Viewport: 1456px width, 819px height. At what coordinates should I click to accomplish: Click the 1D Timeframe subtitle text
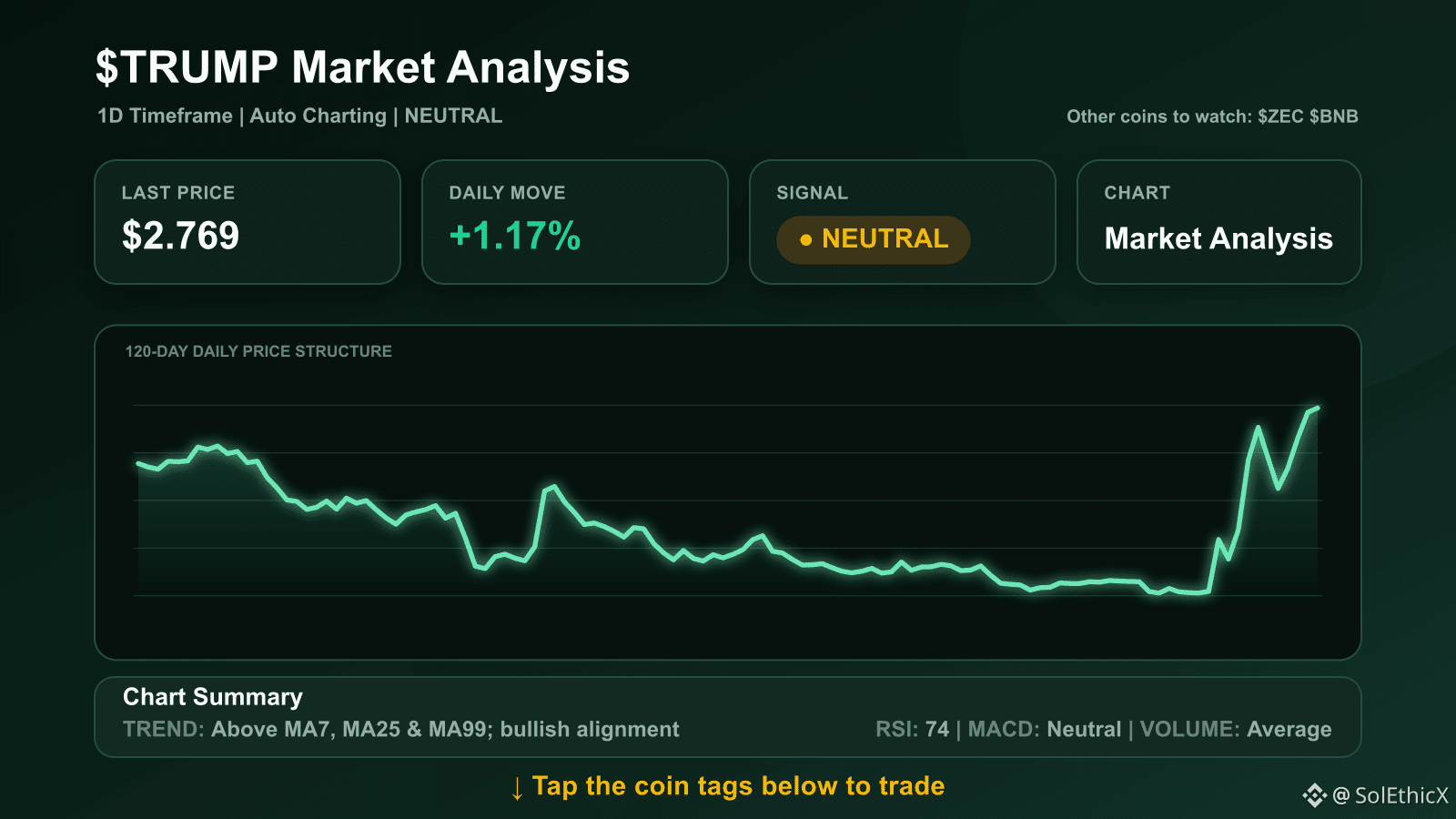point(165,116)
